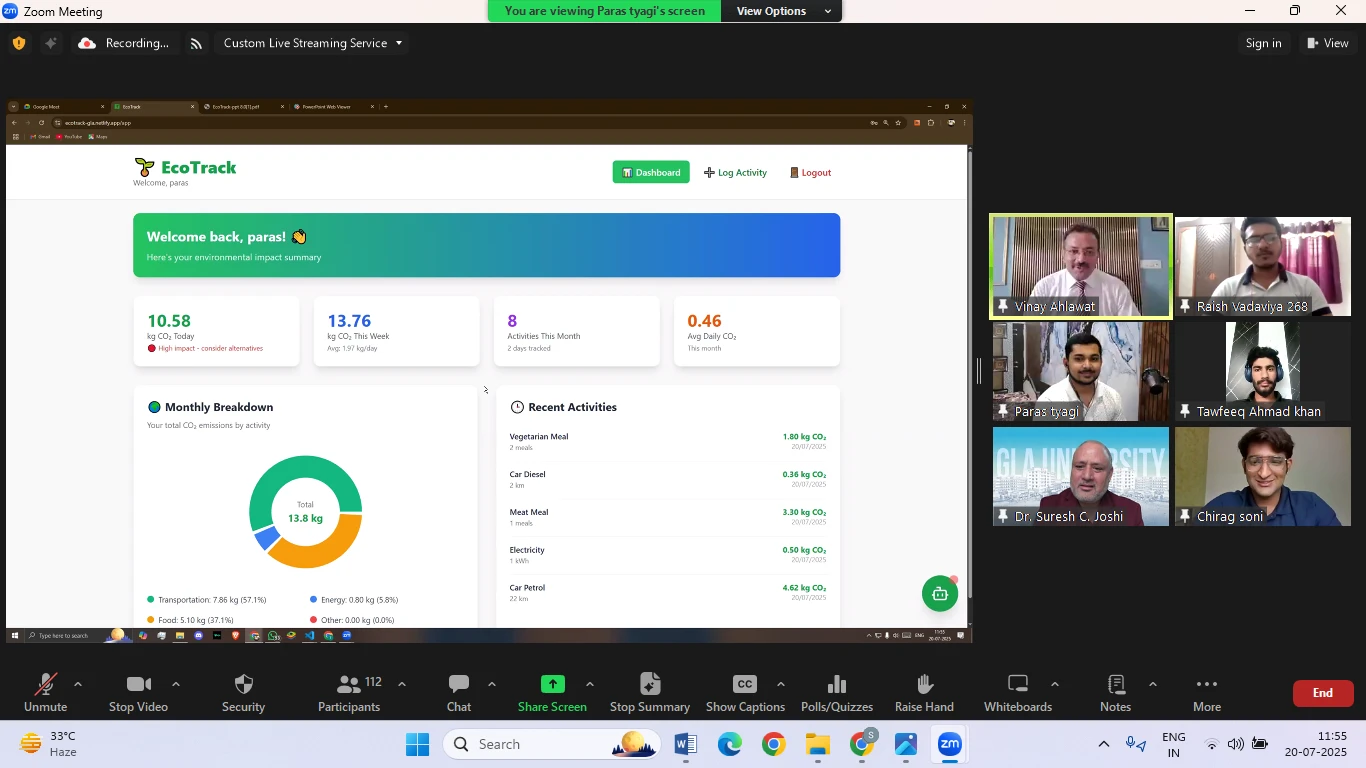Open the More menu
The height and width of the screenshot is (768, 1366).
[x=1206, y=685]
